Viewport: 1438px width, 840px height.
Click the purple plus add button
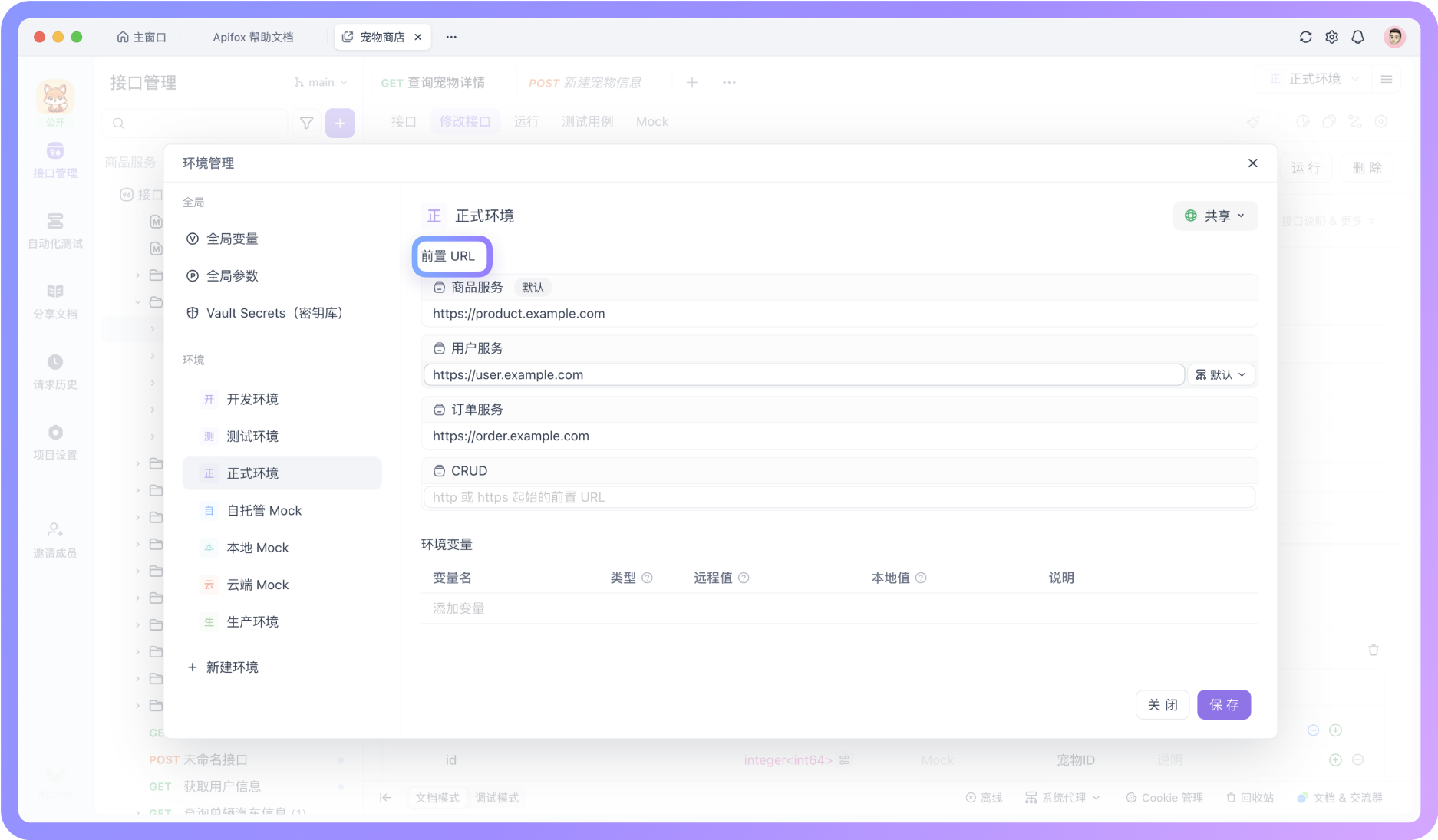pyautogui.click(x=340, y=123)
